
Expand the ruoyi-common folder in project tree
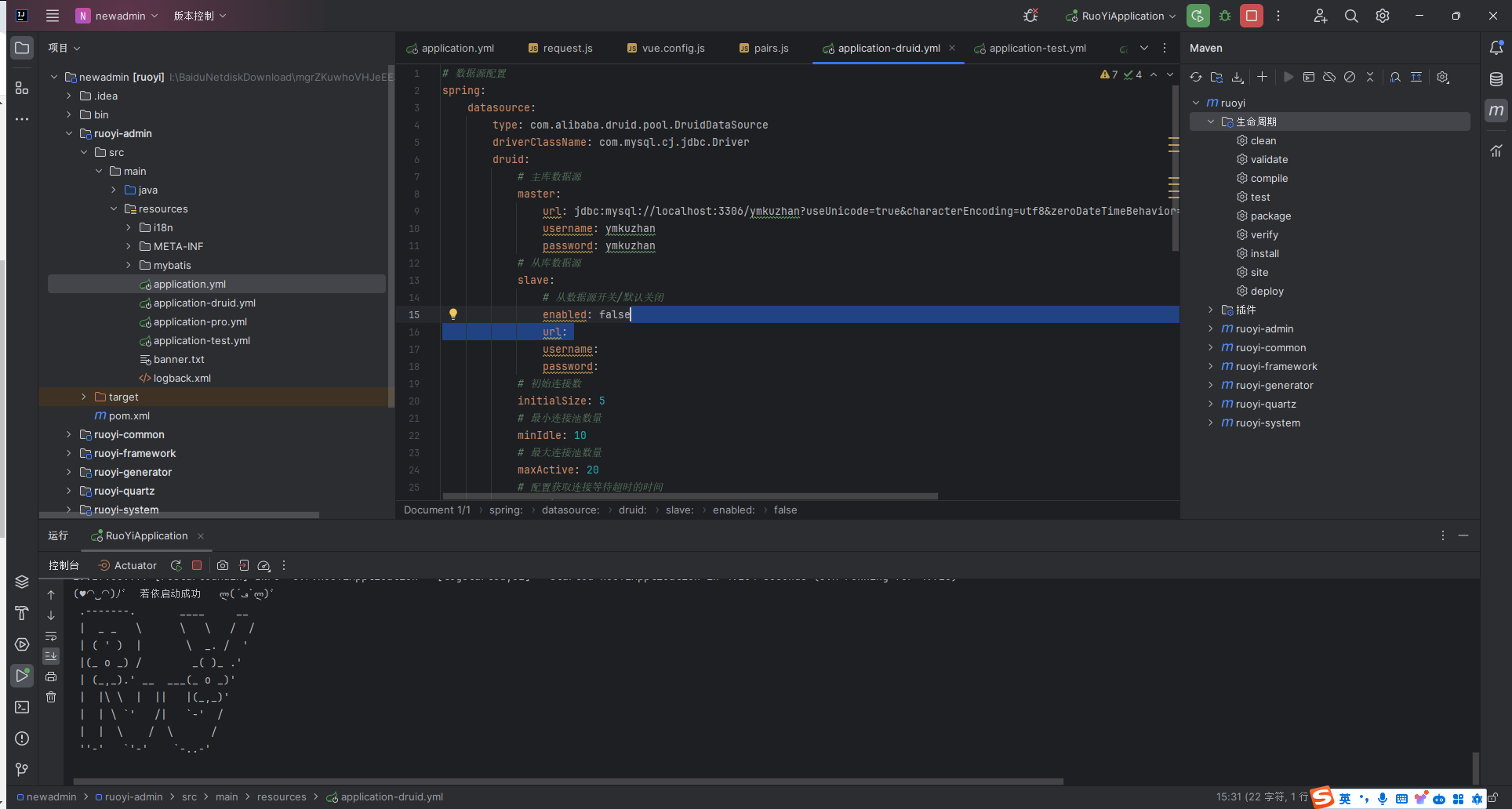(x=69, y=434)
